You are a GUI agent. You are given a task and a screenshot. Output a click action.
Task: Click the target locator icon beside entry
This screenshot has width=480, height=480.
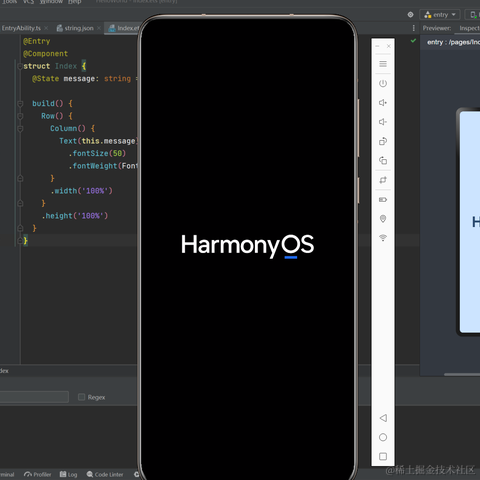click(410, 15)
